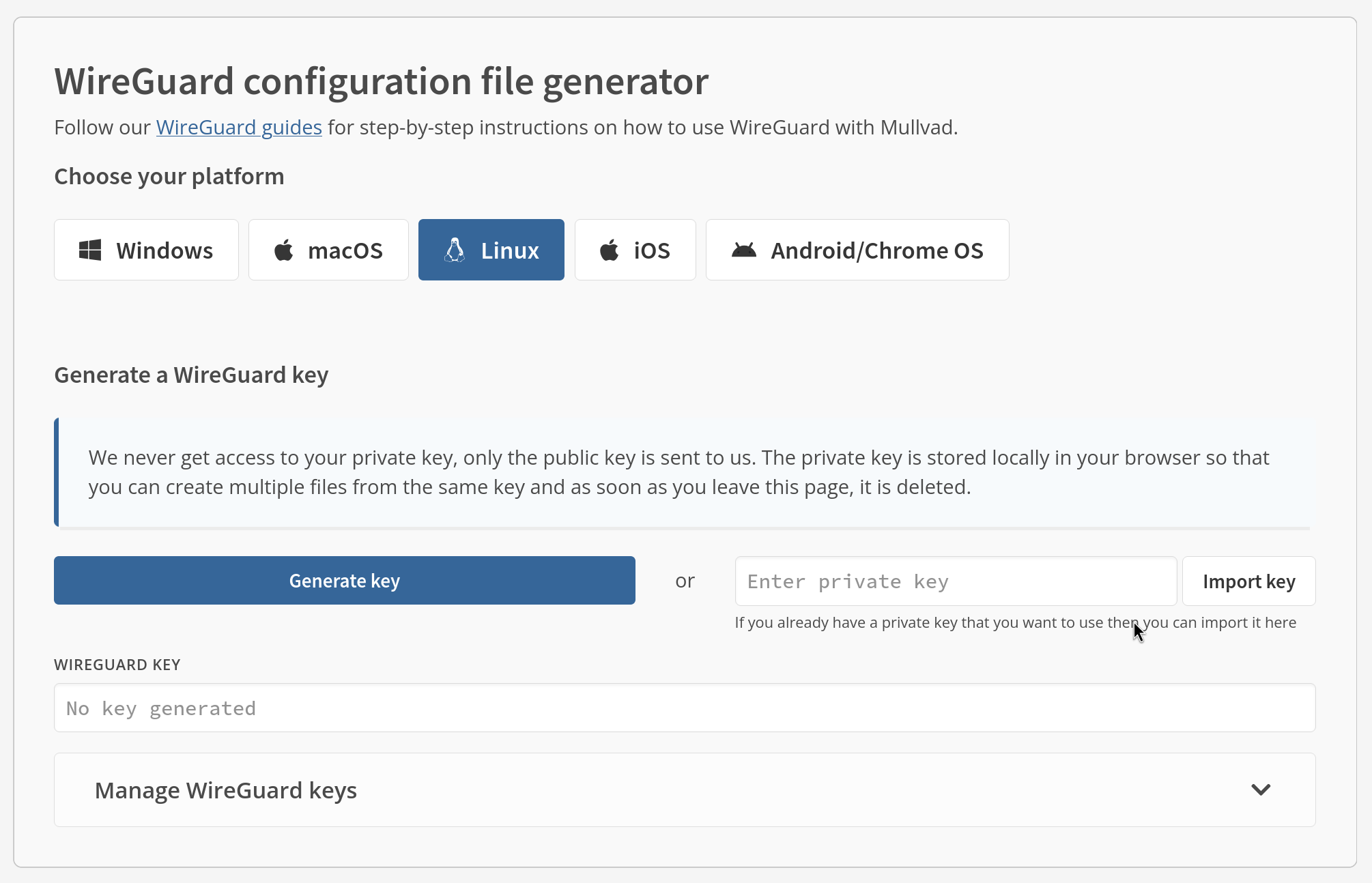Screen dimensions: 1372x883
Task: Choose iOS as your platform
Action: click(635, 250)
